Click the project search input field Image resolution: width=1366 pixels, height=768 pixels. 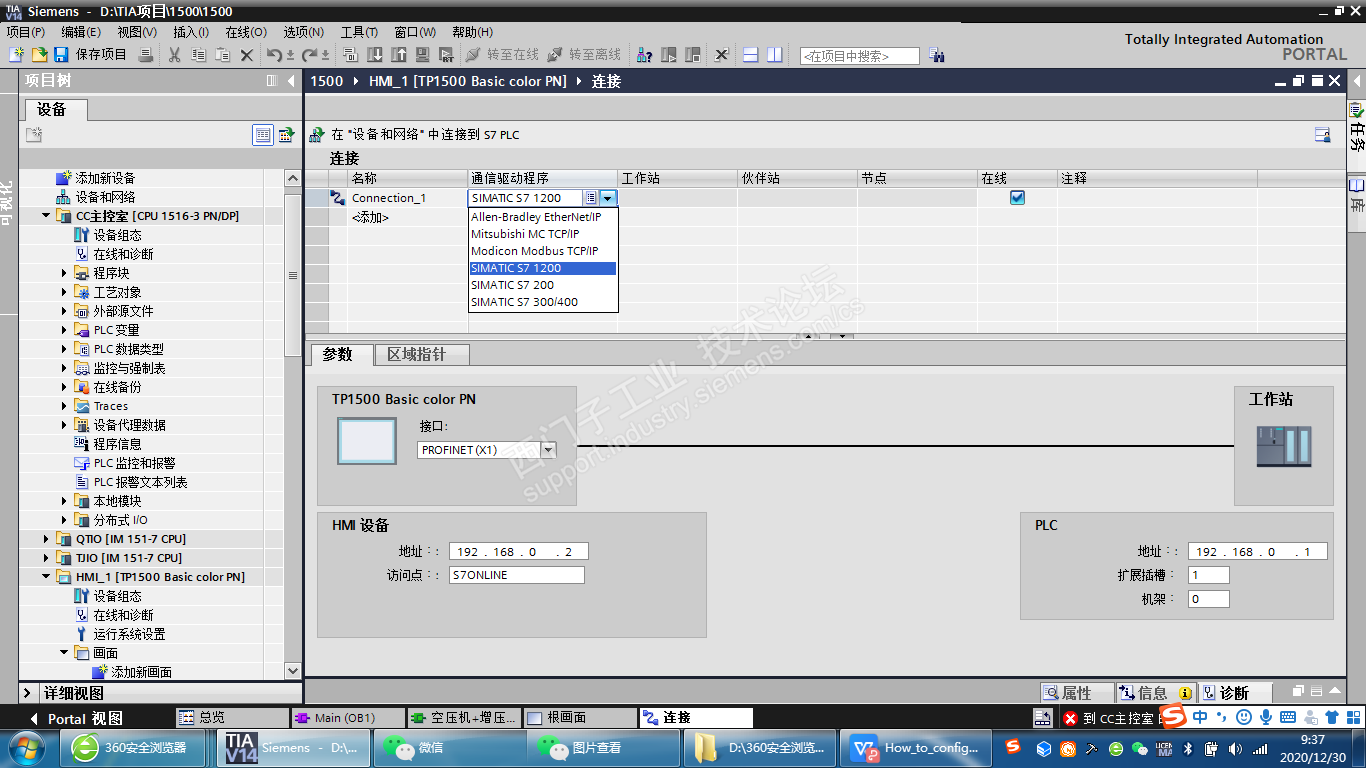click(859, 56)
